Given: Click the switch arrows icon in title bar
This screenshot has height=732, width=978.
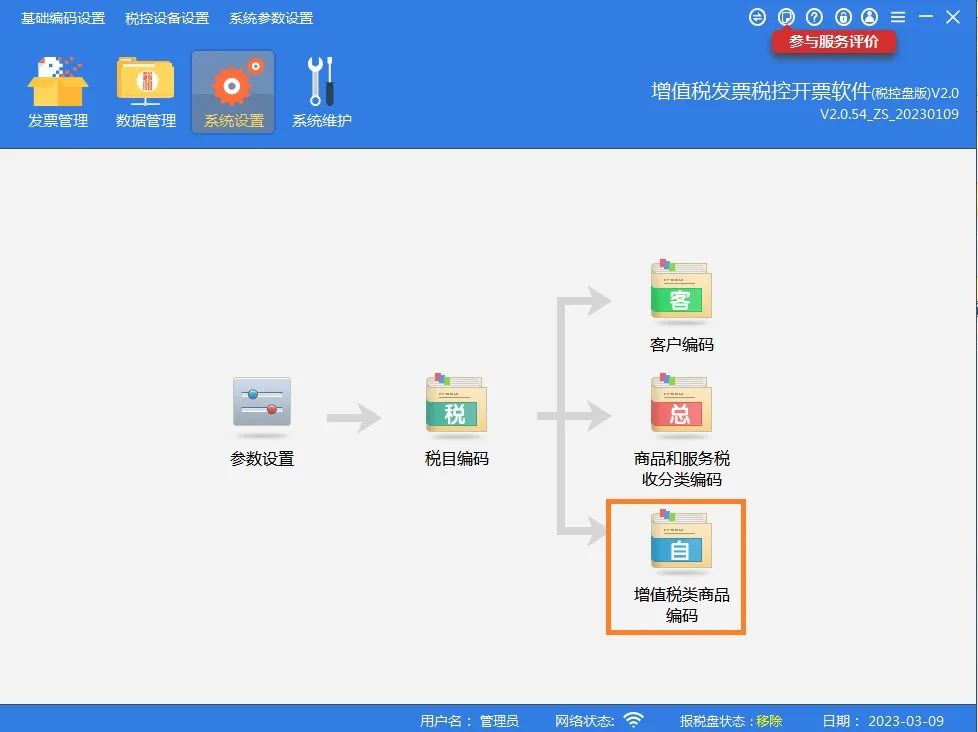Looking at the screenshot, I should click(x=757, y=17).
